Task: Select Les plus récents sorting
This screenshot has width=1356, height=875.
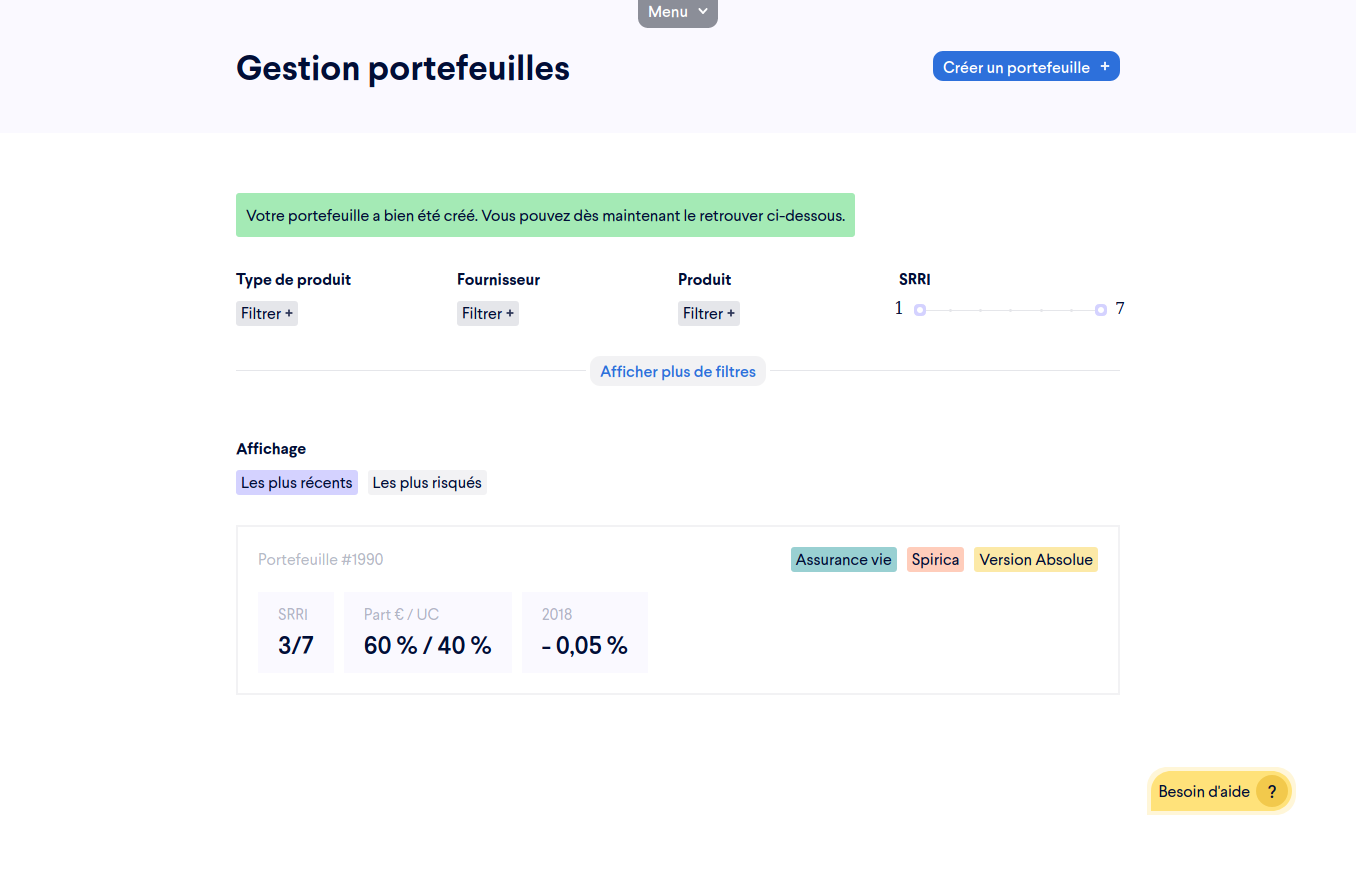Action: coord(297,483)
